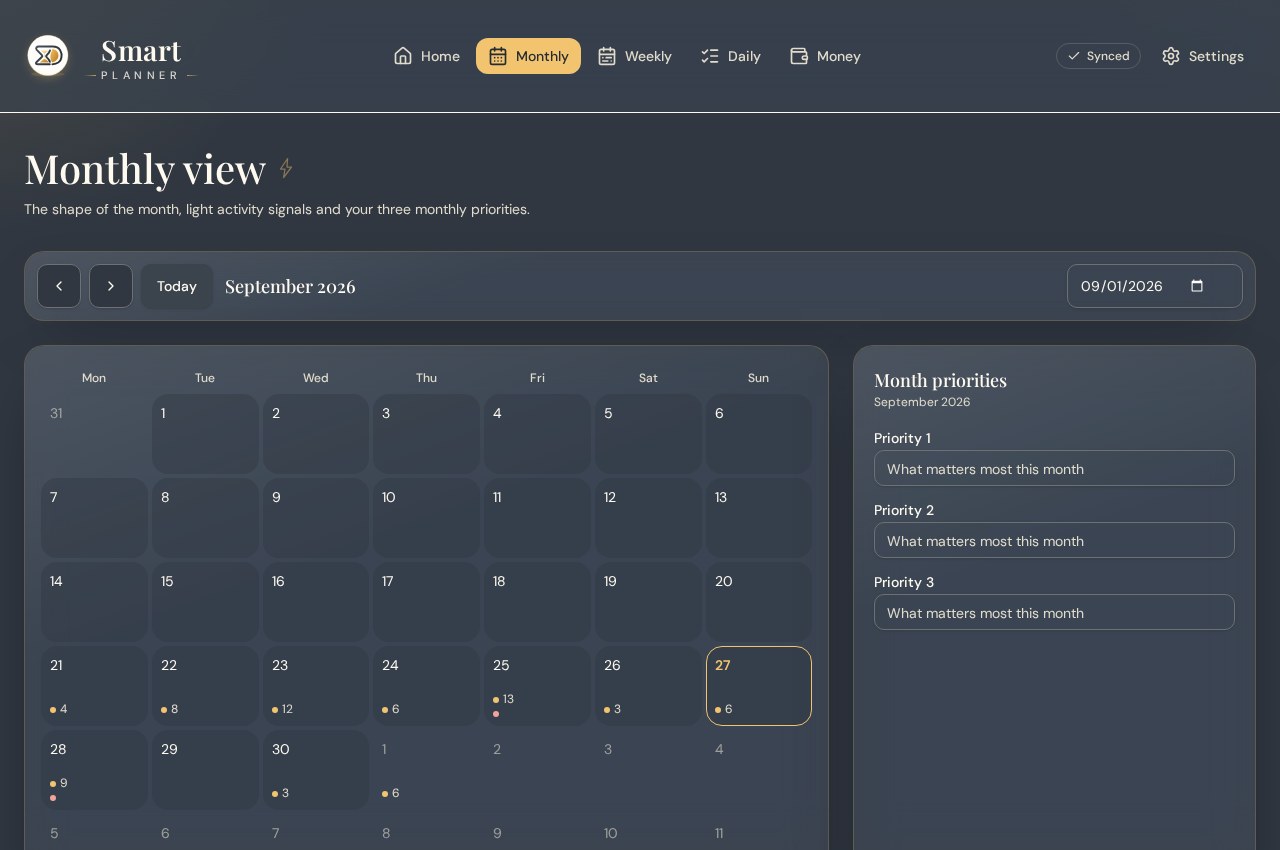
Task: Open Settings in the top bar
Action: click(1203, 56)
